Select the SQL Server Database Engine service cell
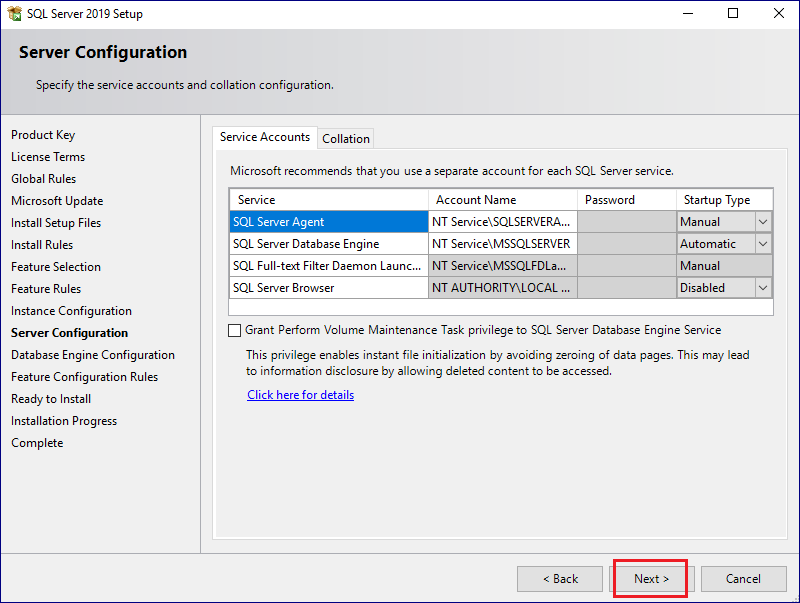The image size is (800, 603). 329,244
